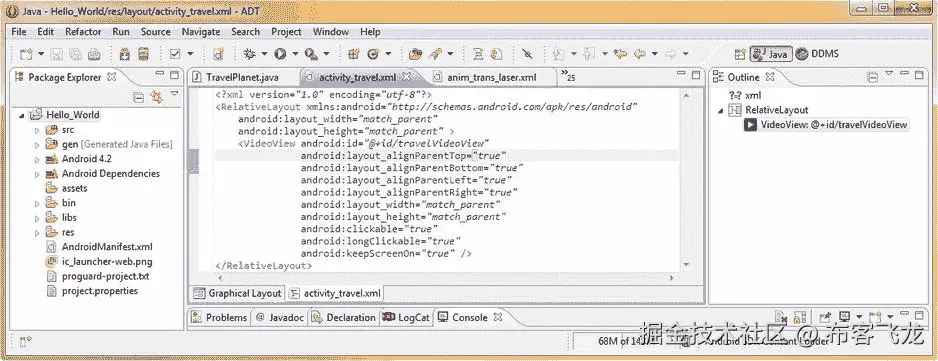The image size is (938, 361).
Task: Click the Open Type folder icon
Action: [x=415, y=54]
